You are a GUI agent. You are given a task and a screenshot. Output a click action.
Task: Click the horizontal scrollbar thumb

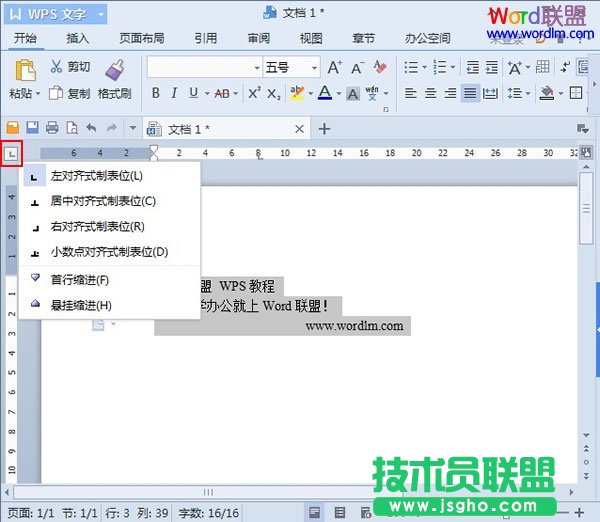pyautogui.click(x=209, y=492)
